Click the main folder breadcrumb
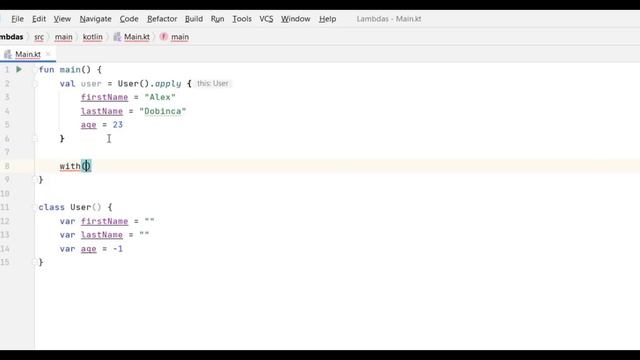The width and height of the screenshot is (640, 360). 64,37
